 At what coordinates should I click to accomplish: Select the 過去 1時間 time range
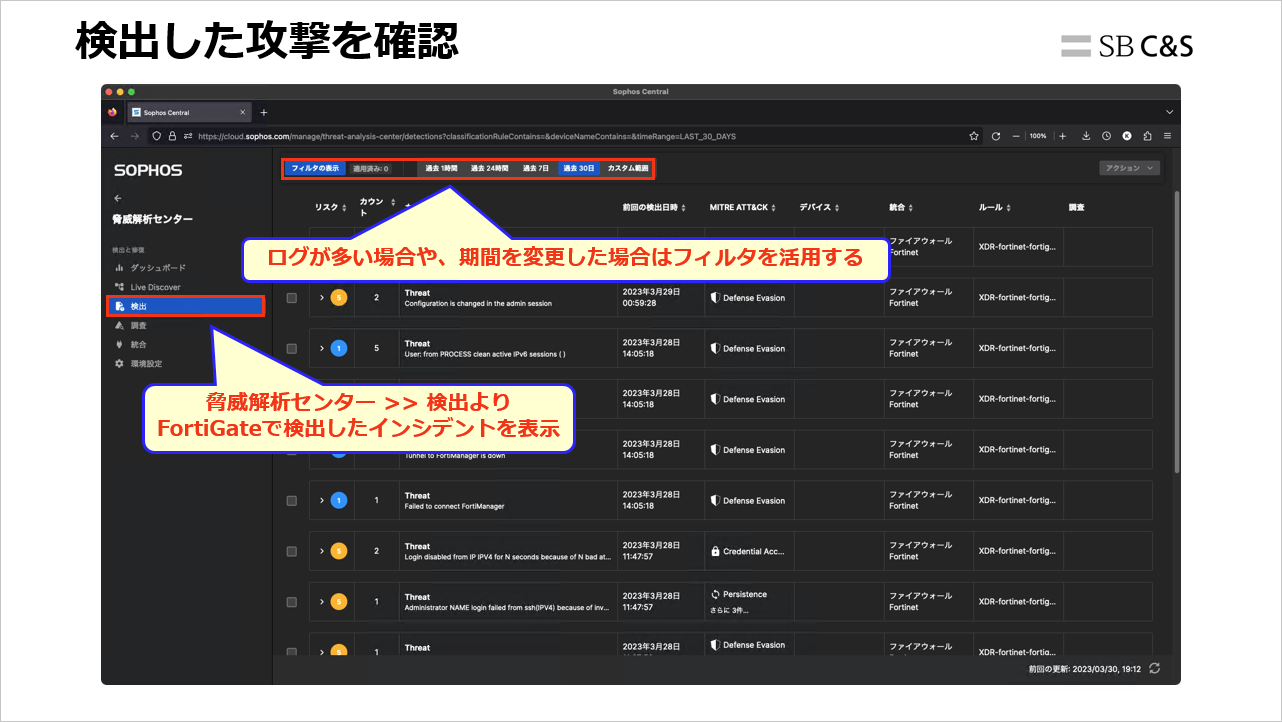(x=441, y=168)
